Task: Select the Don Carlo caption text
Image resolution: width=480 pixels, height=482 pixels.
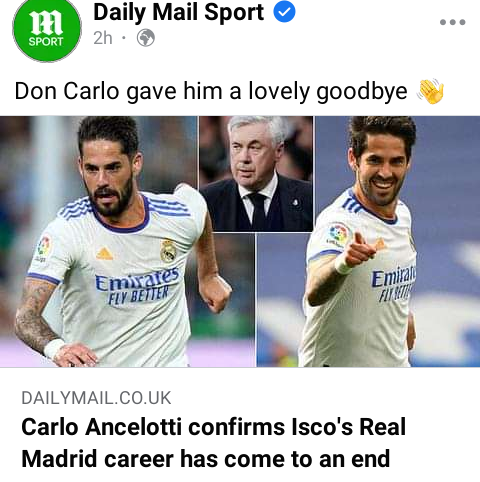Action: tap(211, 91)
